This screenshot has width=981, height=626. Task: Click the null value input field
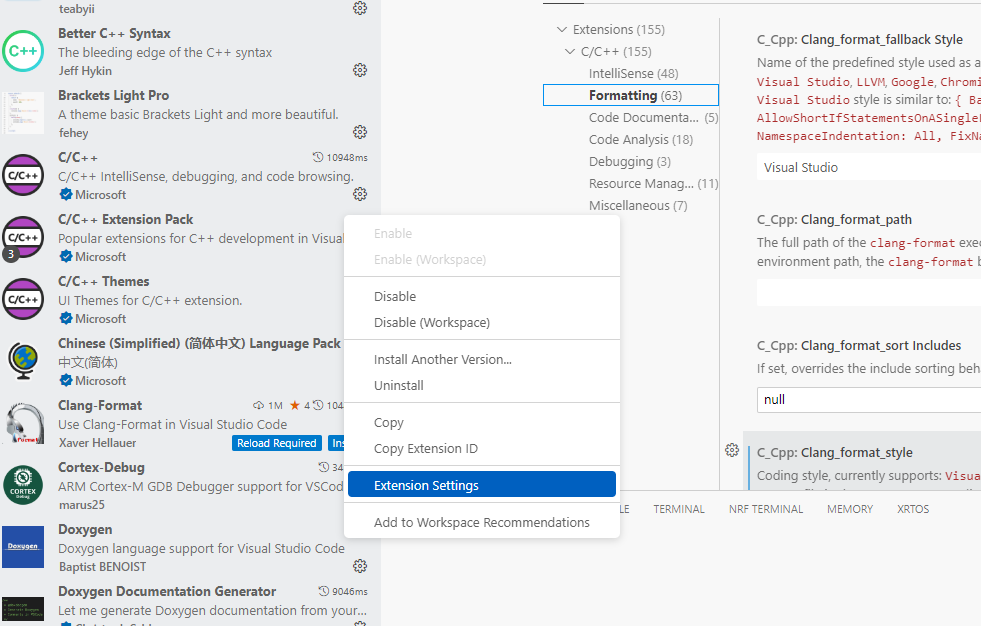pos(867,399)
